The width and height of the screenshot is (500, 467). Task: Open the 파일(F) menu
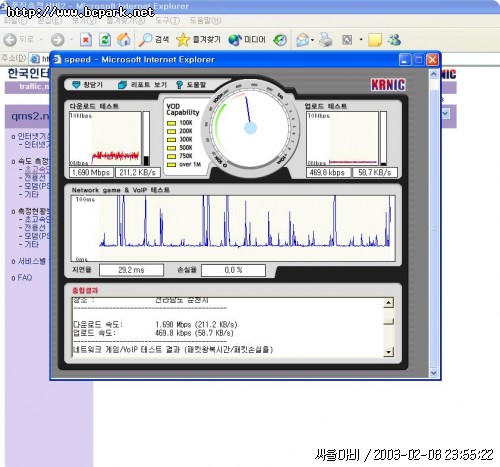pos(16,20)
